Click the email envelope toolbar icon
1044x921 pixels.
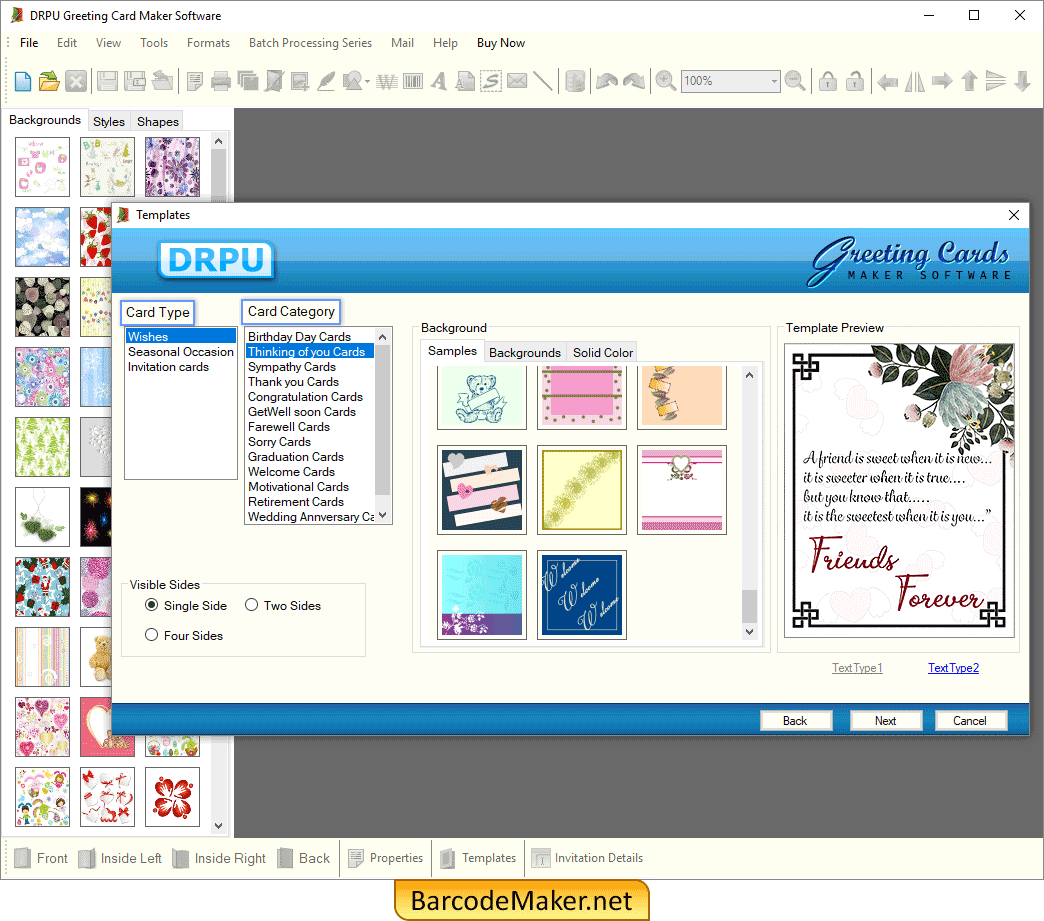tap(517, 81)
